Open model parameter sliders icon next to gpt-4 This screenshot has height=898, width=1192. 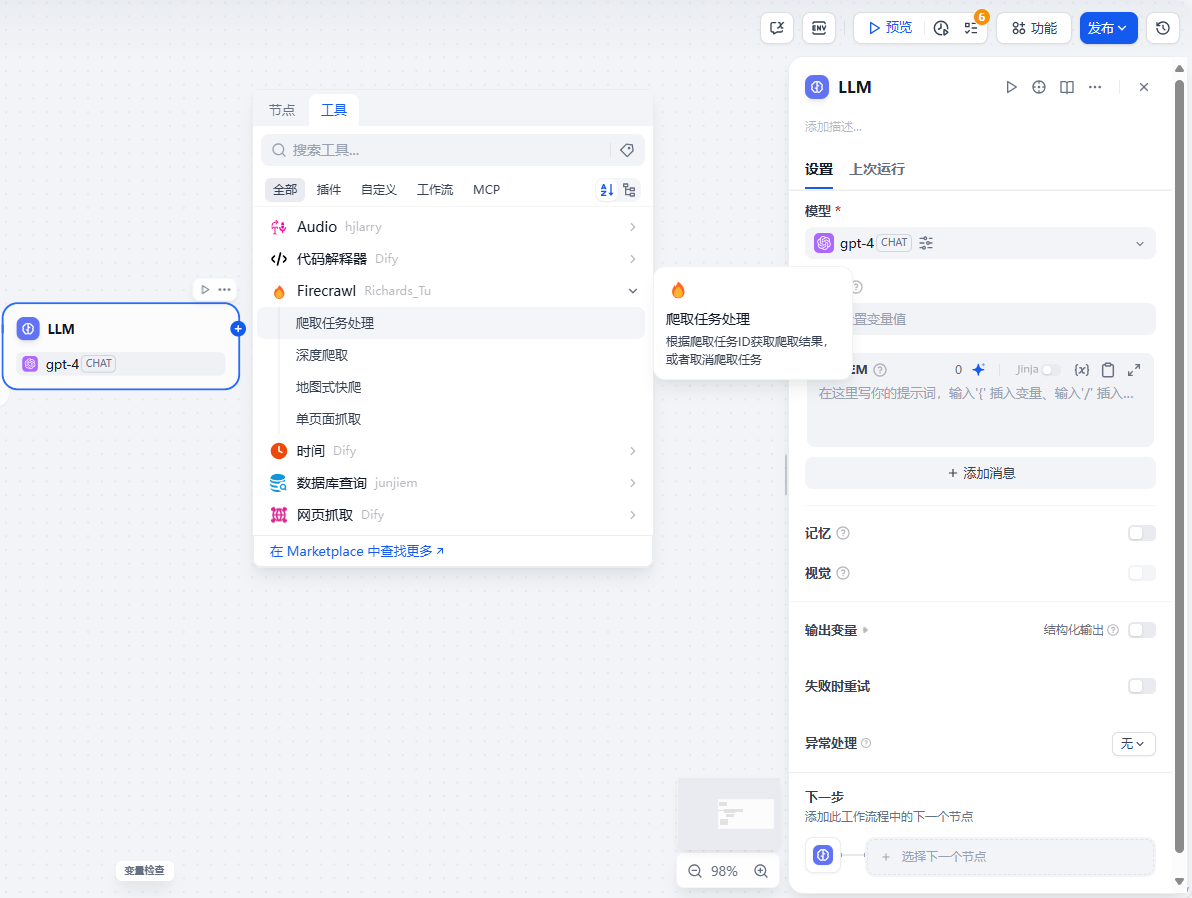926,243
